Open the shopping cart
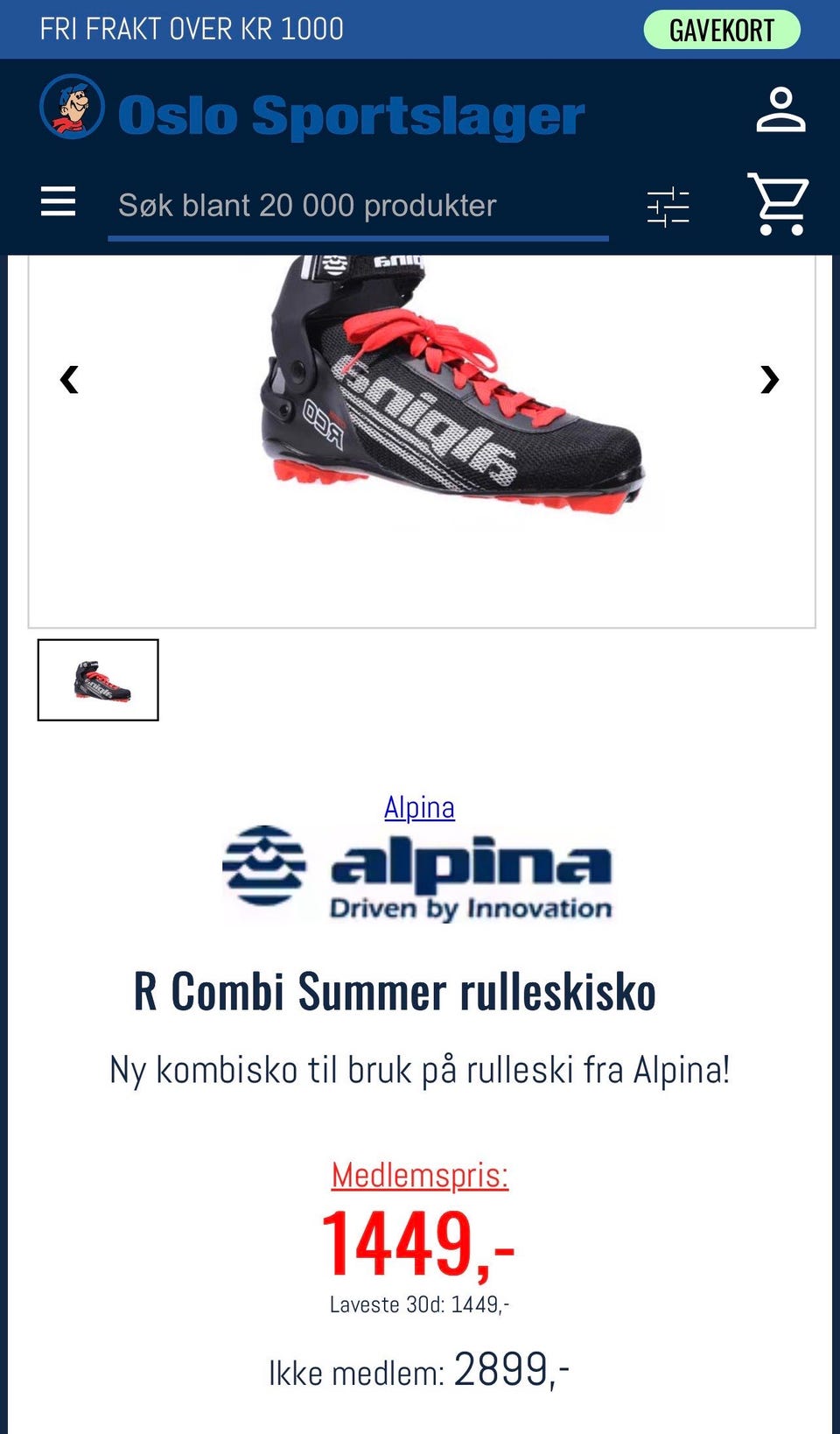 coord(778,204)
